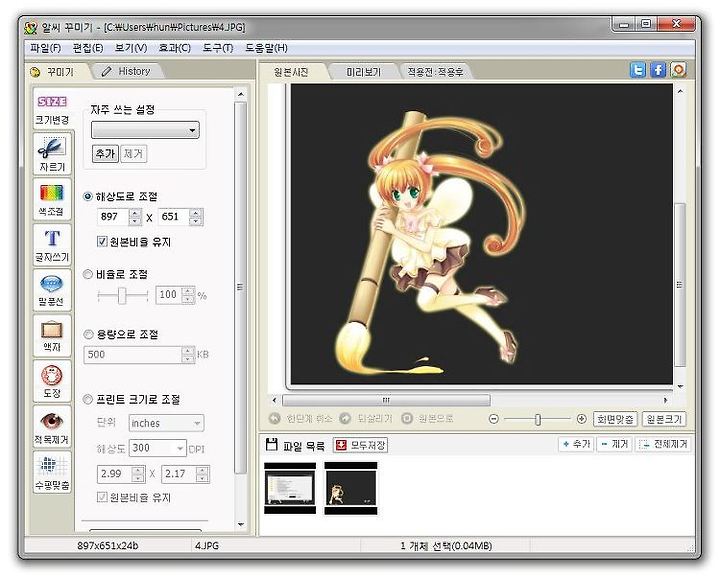
Task: Click the height 651 spinner arrows
Action: tap(196, 217)
